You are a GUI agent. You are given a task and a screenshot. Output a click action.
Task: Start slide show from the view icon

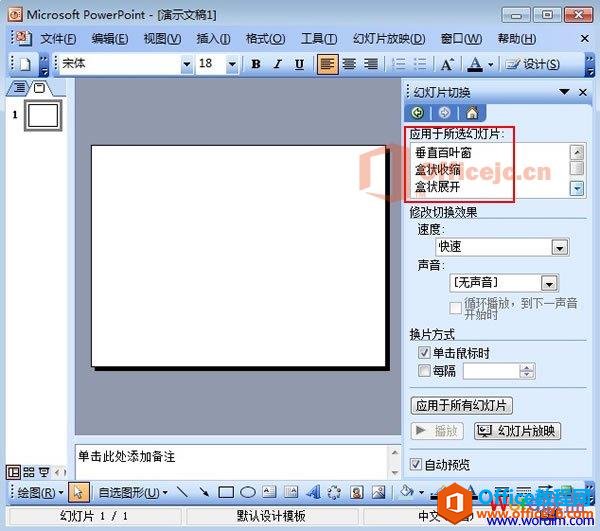point(44,472)
